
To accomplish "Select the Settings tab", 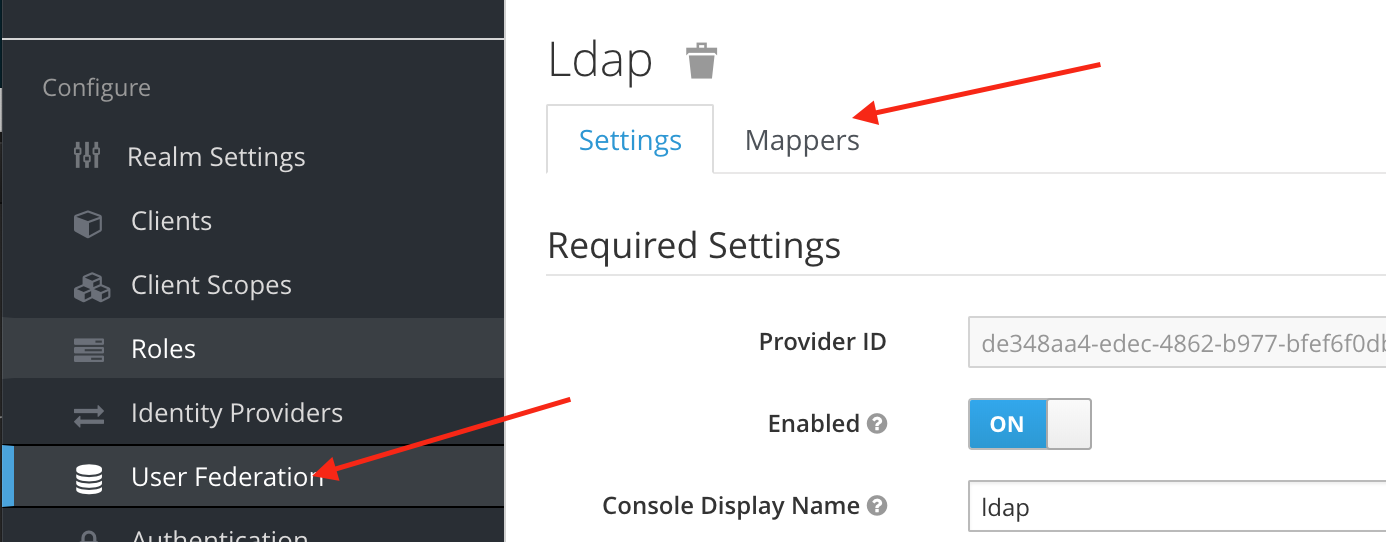I will [x=630, y=140].
